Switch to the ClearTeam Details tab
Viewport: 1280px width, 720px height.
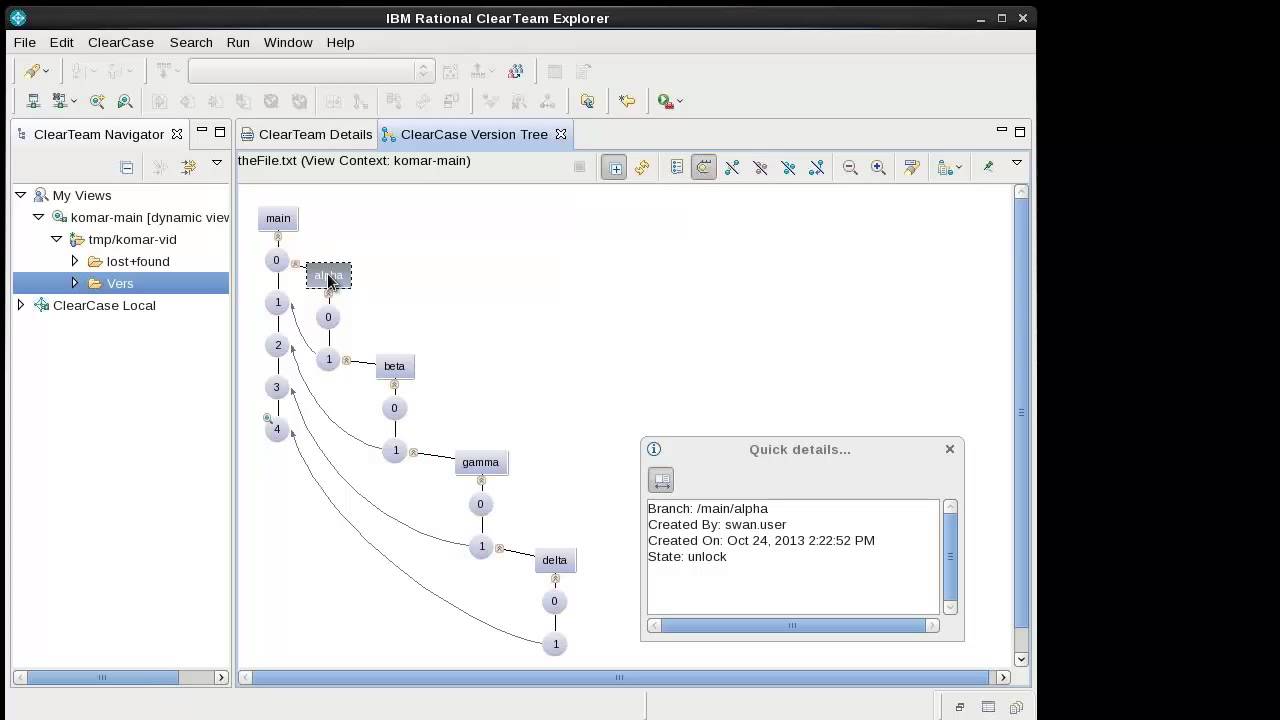[x=306, y=134]
